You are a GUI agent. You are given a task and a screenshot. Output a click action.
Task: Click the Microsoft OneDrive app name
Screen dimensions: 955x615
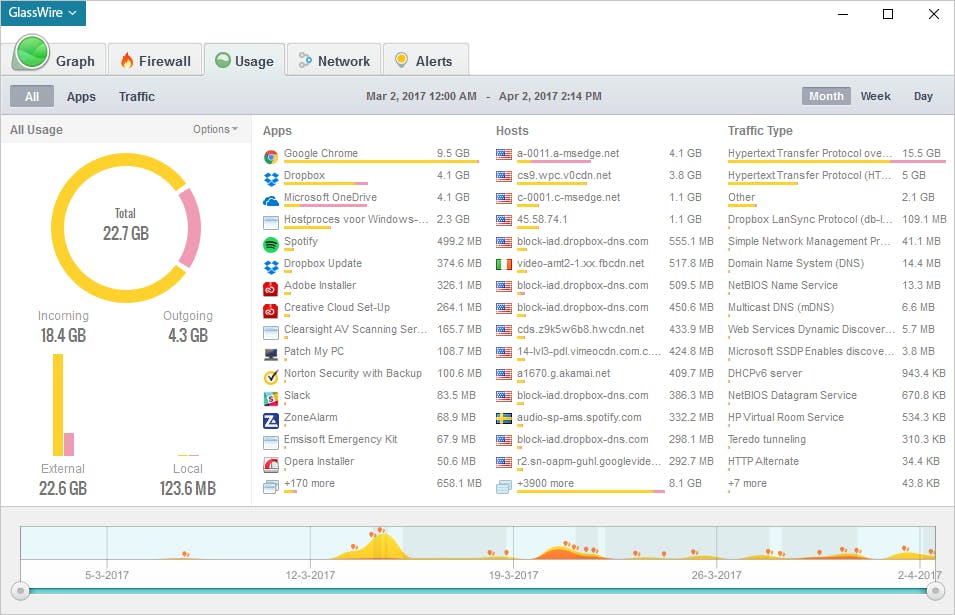(x=330, y=197)
